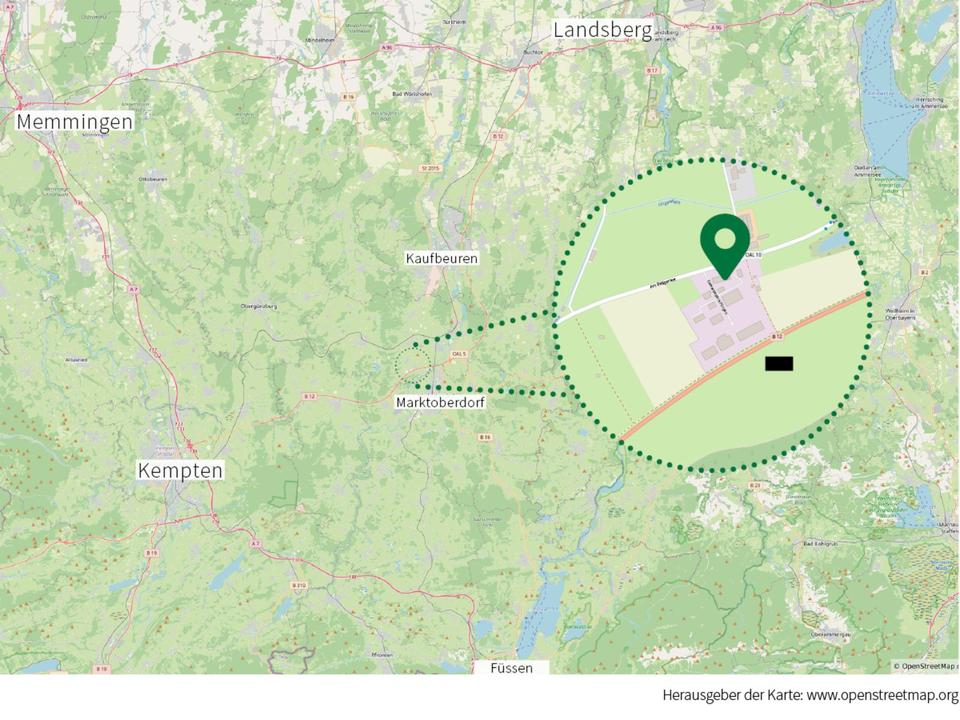The image size is (960, 720).
Task: Select the Kaufbeuren town label
Action: pos(441,258)
